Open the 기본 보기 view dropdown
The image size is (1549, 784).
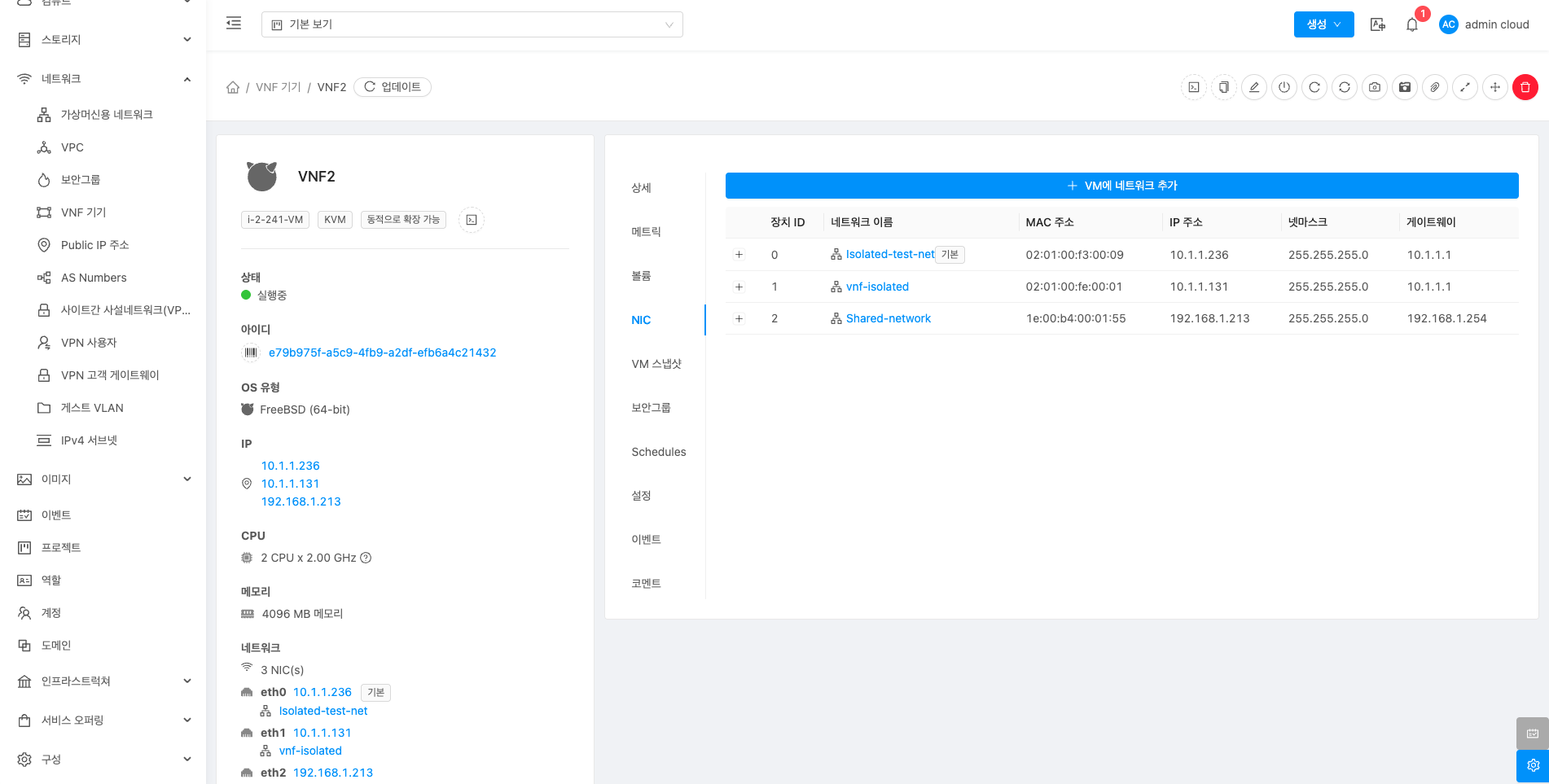[472, 24]
